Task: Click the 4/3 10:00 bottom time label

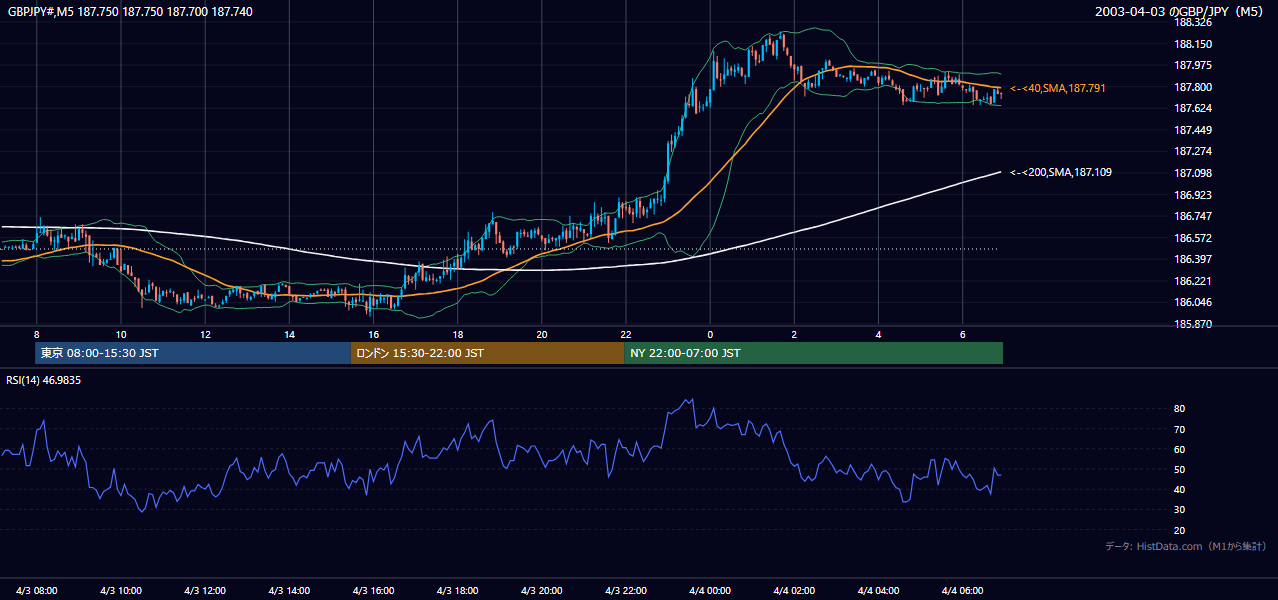Action: click(120, 589)
